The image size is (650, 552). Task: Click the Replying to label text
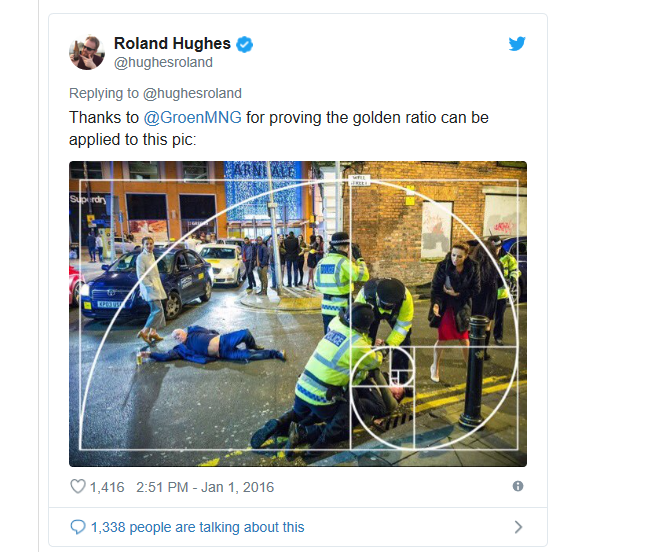(104, 93)
